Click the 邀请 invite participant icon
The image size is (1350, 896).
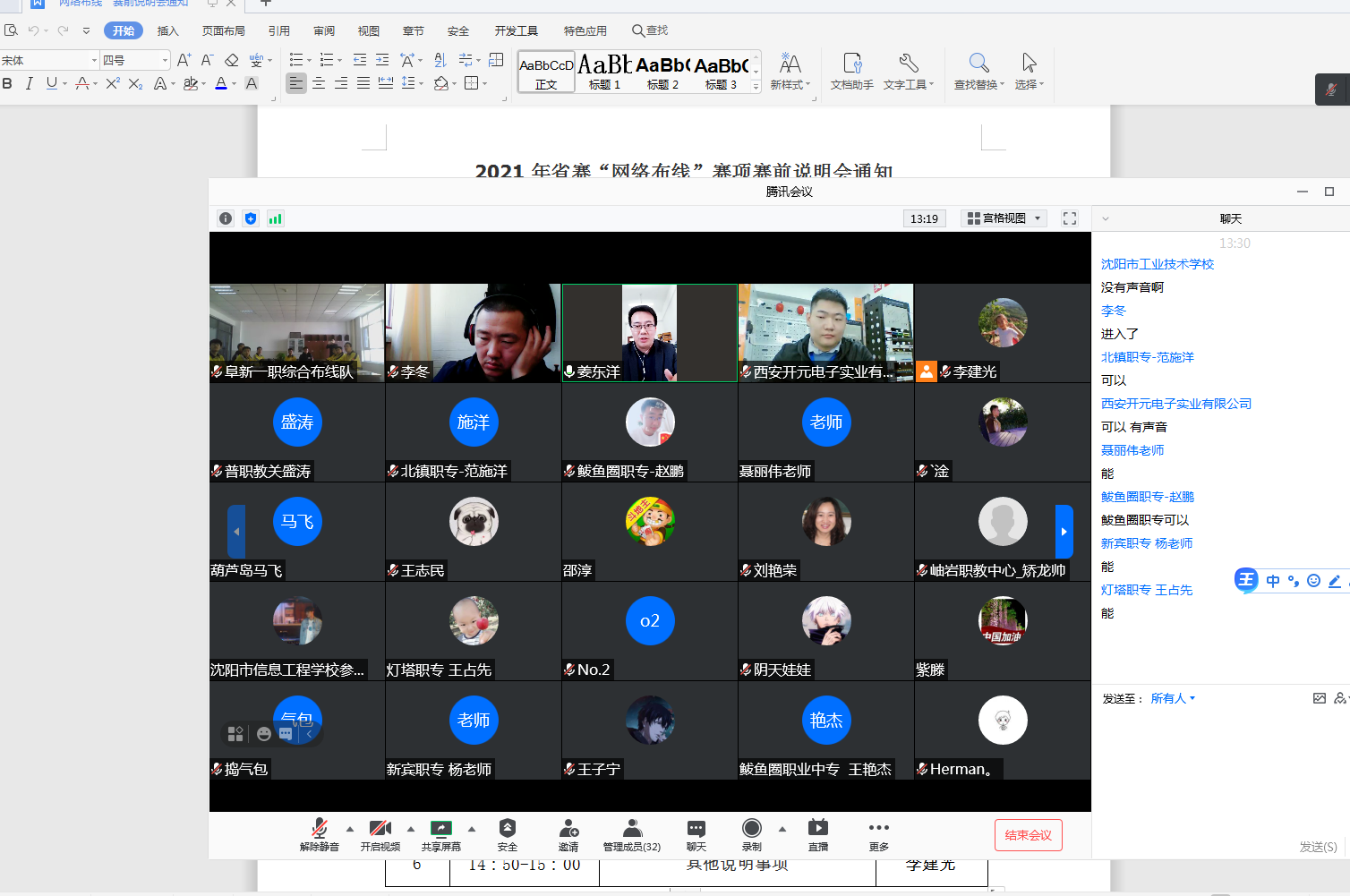coord(568,829)
